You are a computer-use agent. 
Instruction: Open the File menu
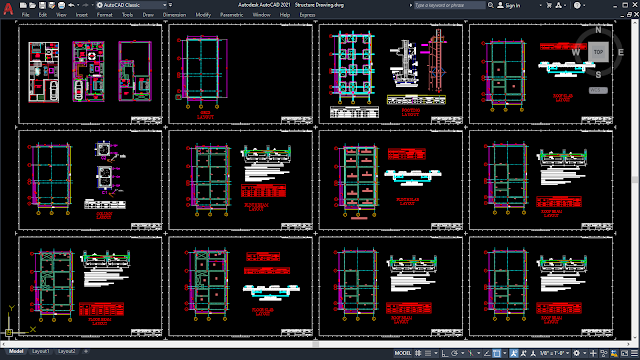25,15
